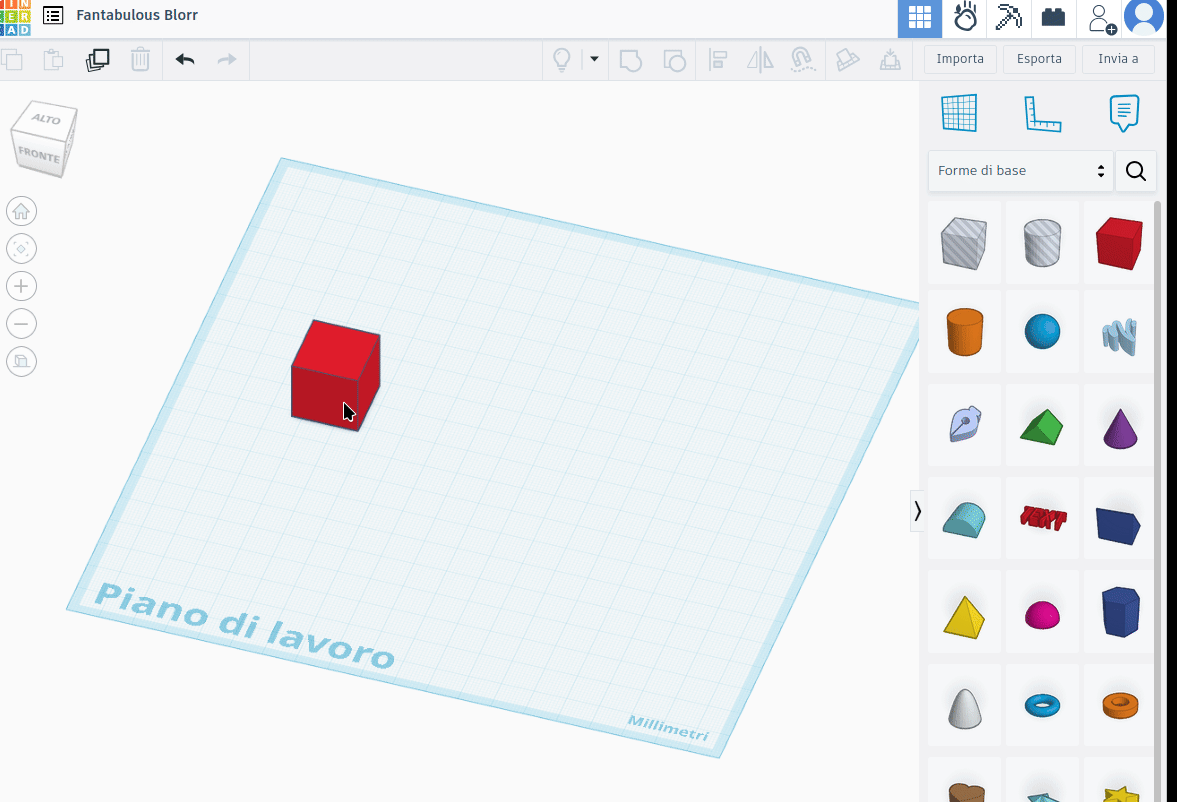This screenshot has width=1177, height=802.
Task: Pick the teal round roof shape
Action: click(x=965, y=519)
